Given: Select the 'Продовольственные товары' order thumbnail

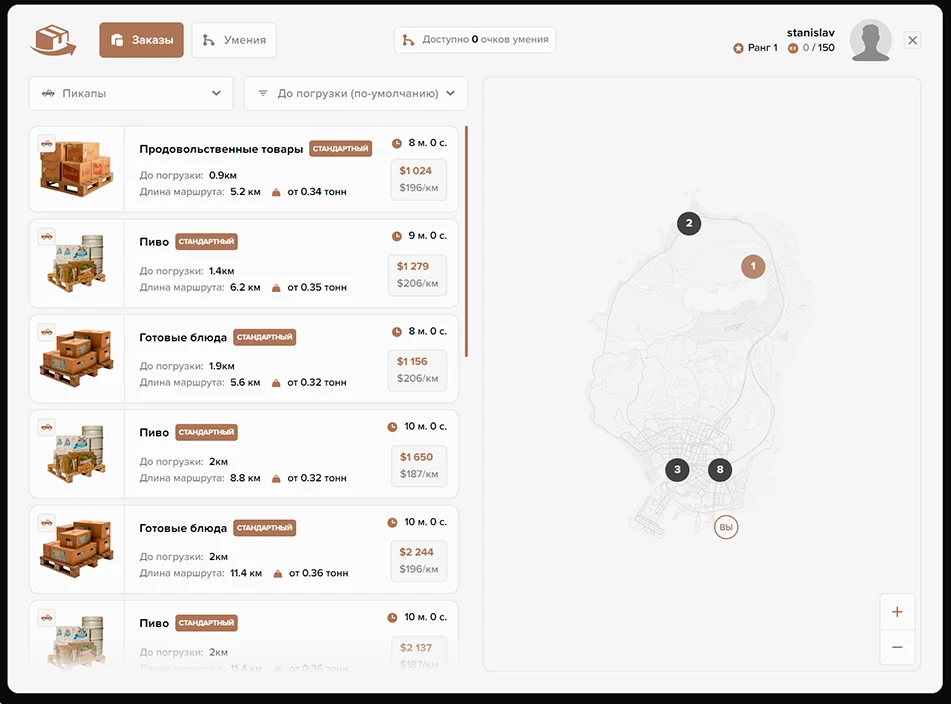Looking at the screenshot, I should pos(77,169).
